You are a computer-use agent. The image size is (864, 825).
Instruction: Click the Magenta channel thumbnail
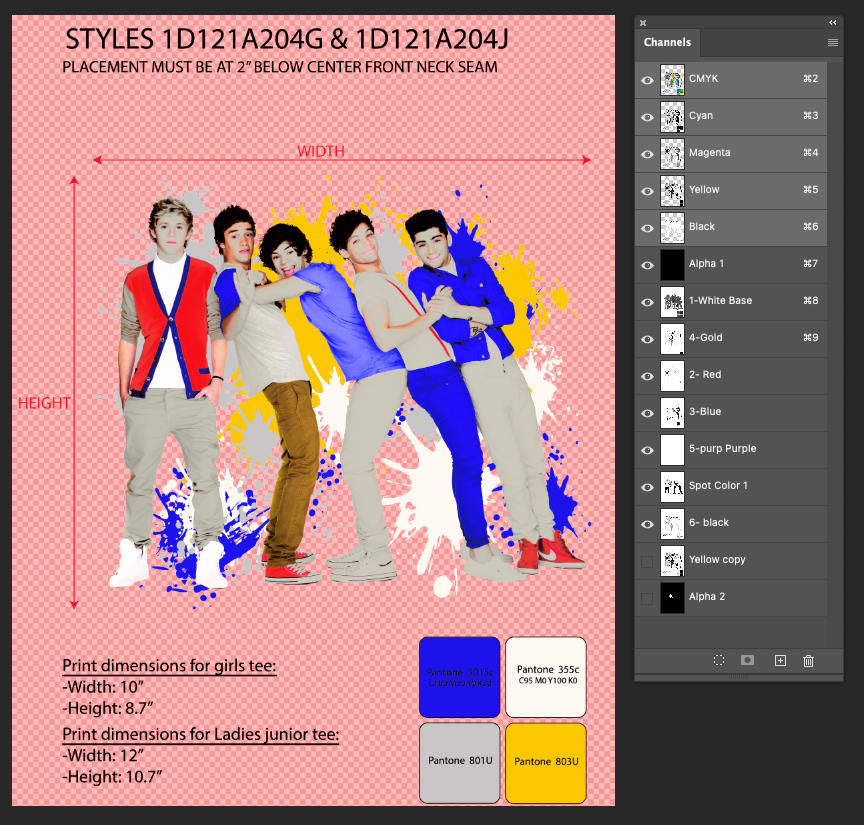point(672,154)
